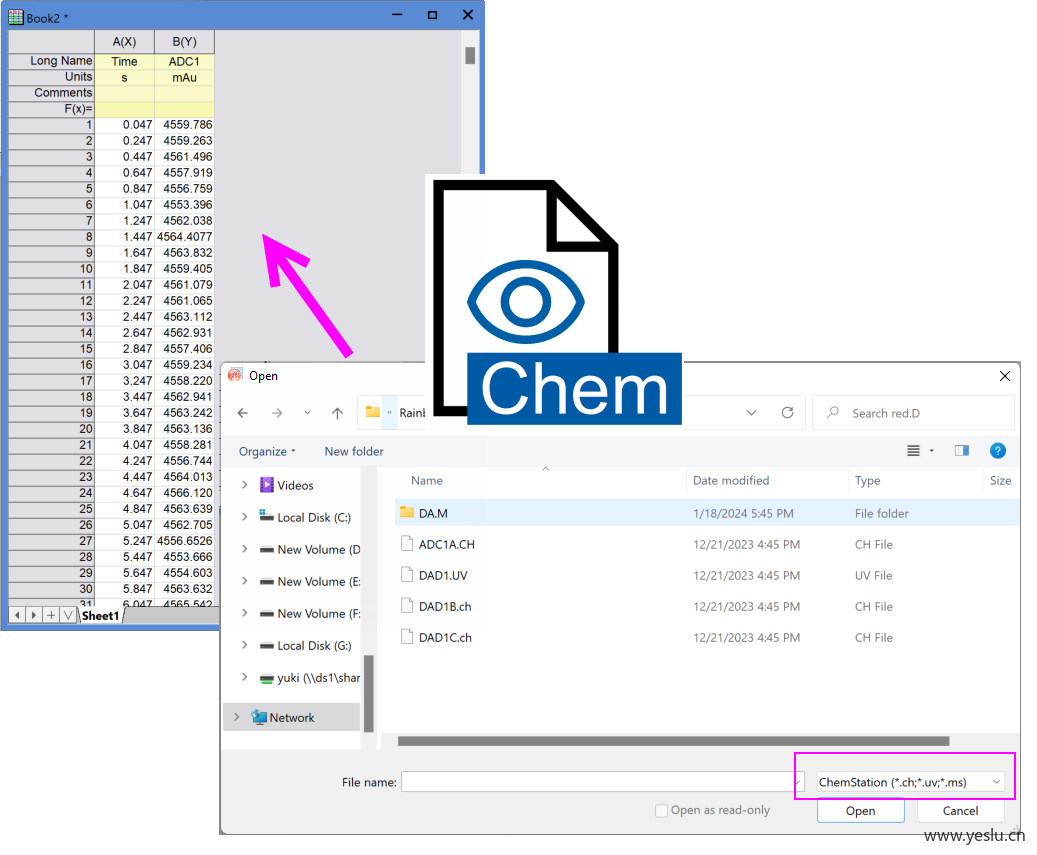Expand the address bar history dropdown
1037x855 pixels.
pos(751,413)
